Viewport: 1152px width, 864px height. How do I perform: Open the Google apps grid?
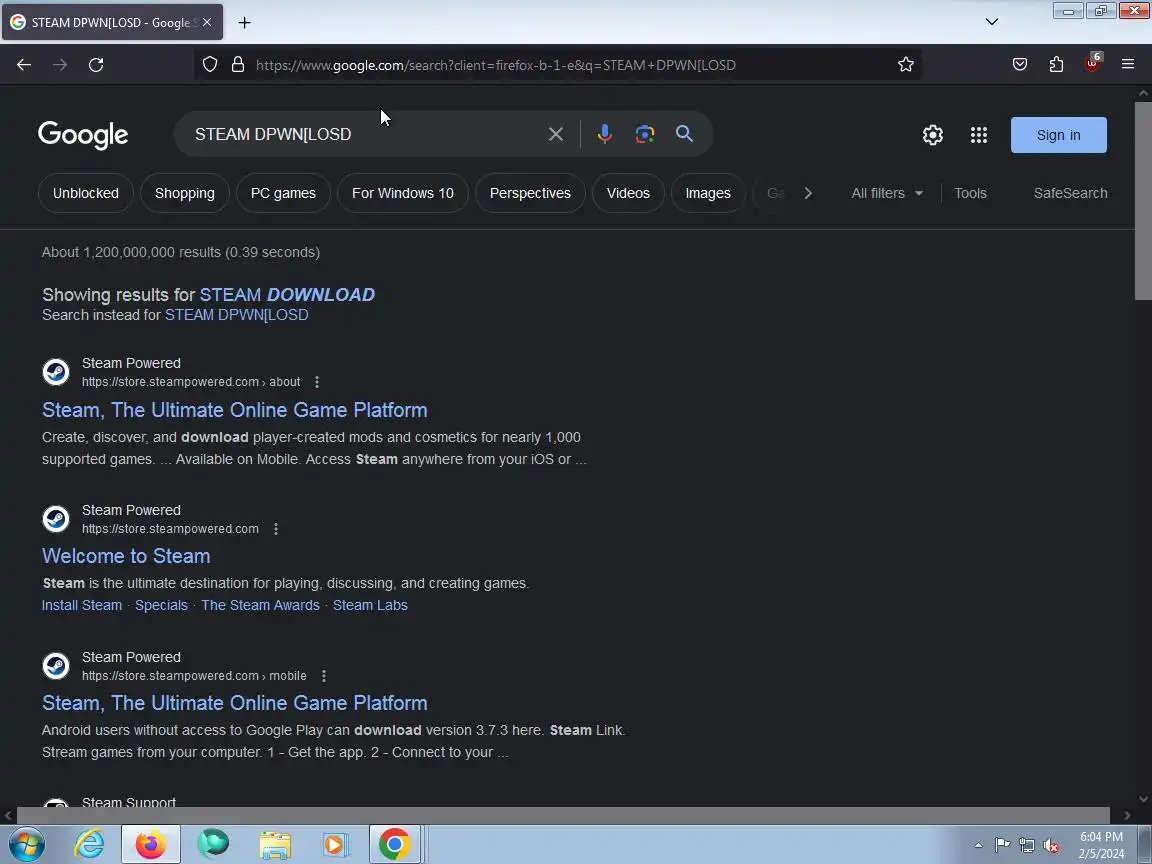click(x=979, y=135)
